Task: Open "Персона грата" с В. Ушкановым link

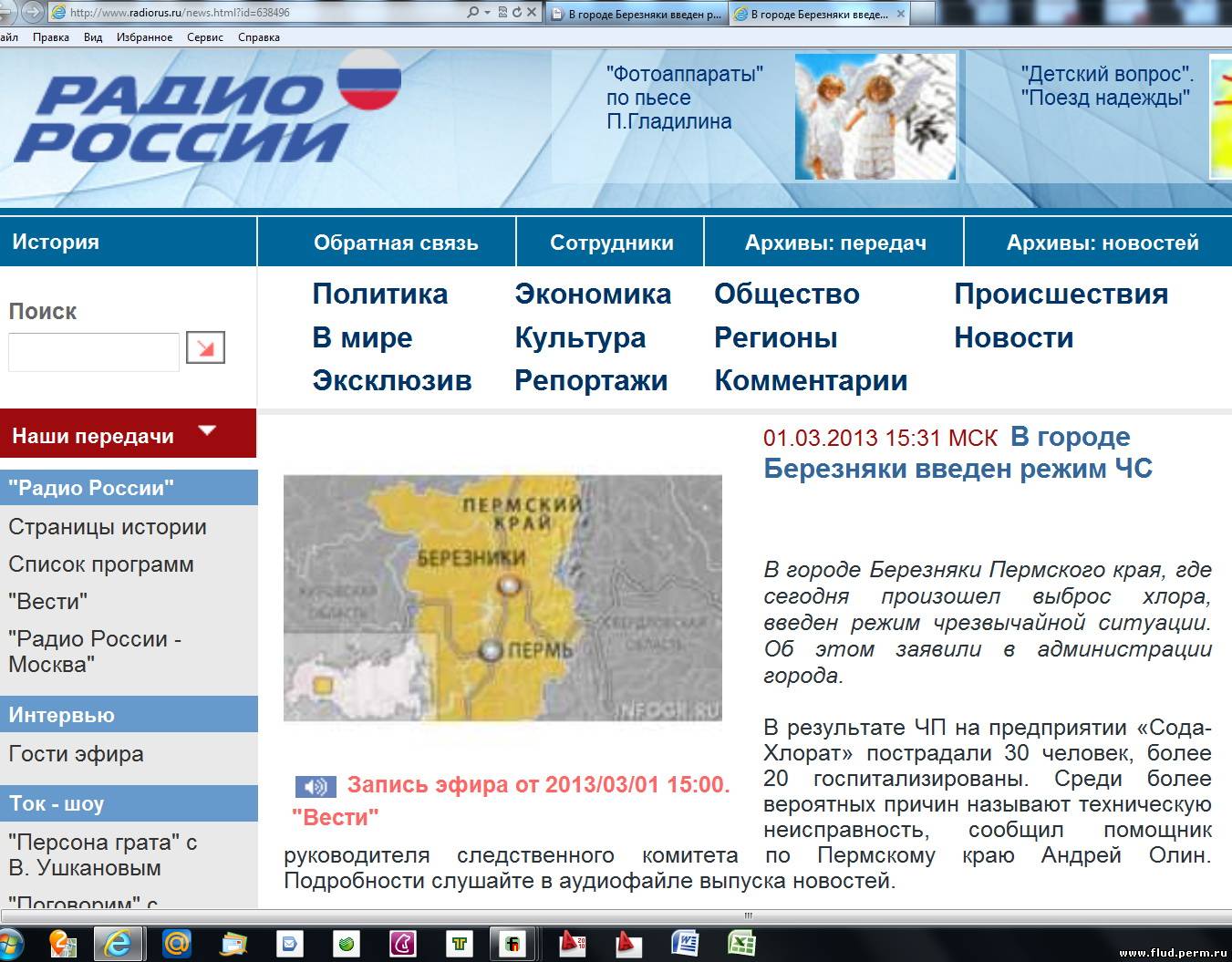Action: point(103,854)
